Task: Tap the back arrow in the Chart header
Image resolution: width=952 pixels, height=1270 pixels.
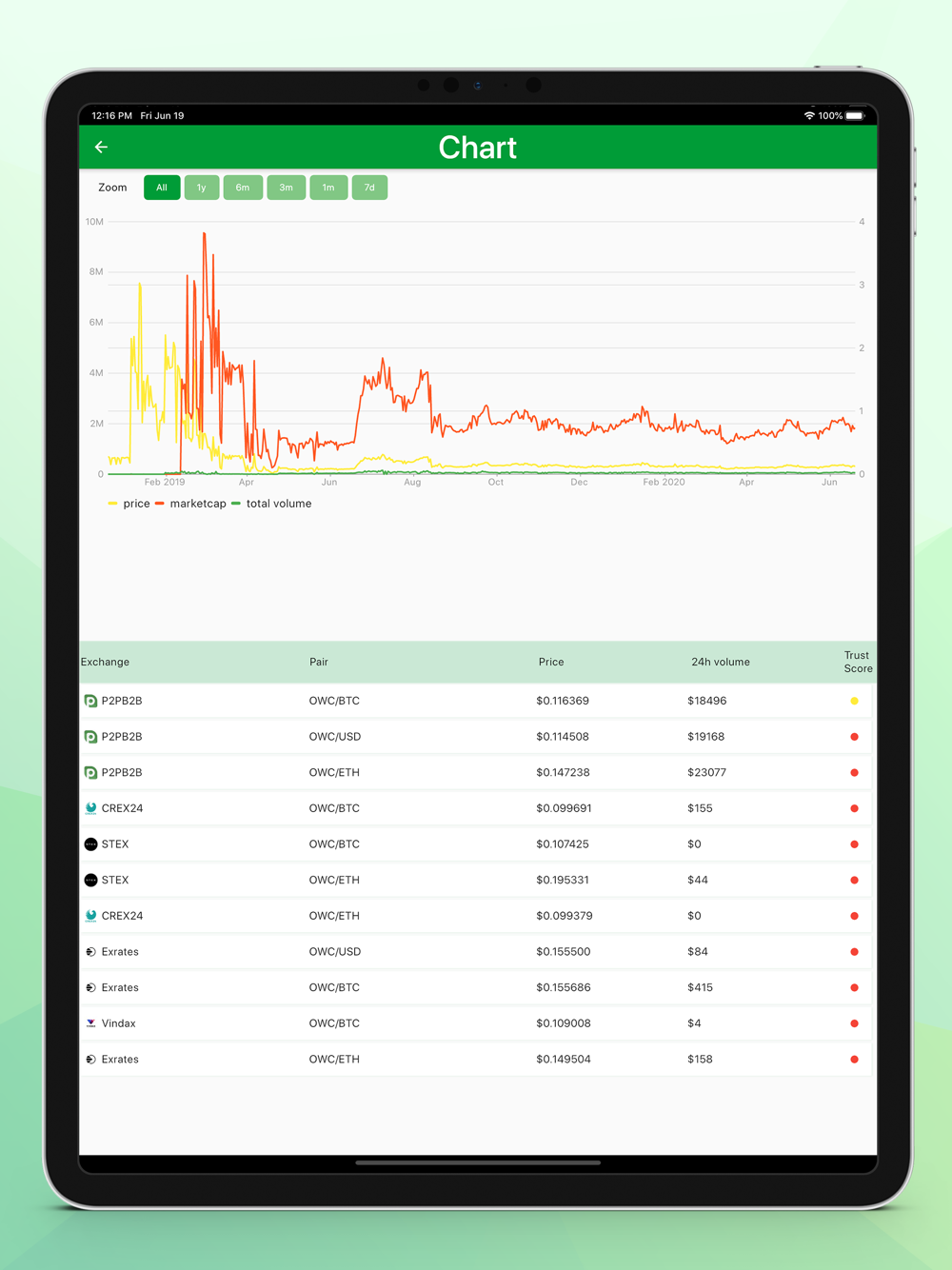Action: click(101, 147)
